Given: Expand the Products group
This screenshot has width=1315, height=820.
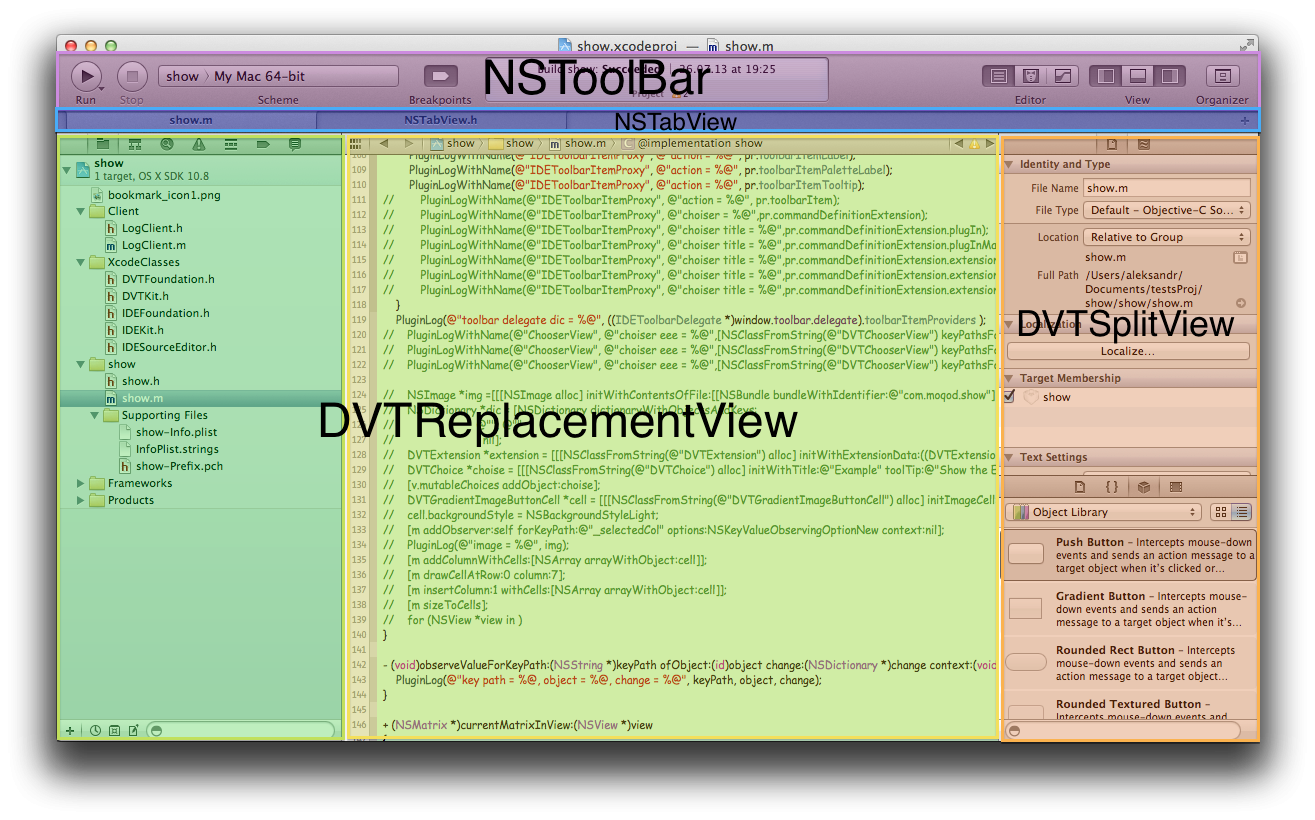Looking at the screenshot, I should 81,500.
